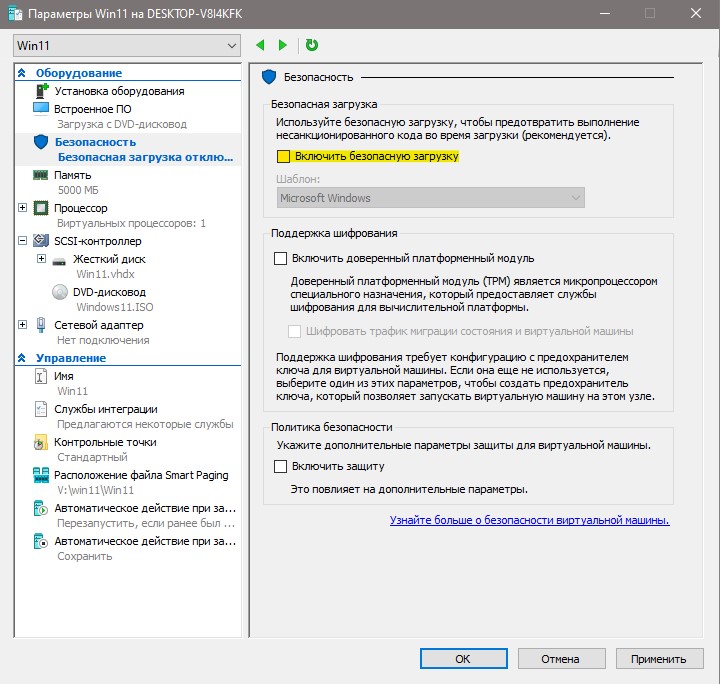Image resolution: width=720 pixels, height=684 pixels.
Task: Open the virtual machine security learn more link
Action: tap(529, 520)
